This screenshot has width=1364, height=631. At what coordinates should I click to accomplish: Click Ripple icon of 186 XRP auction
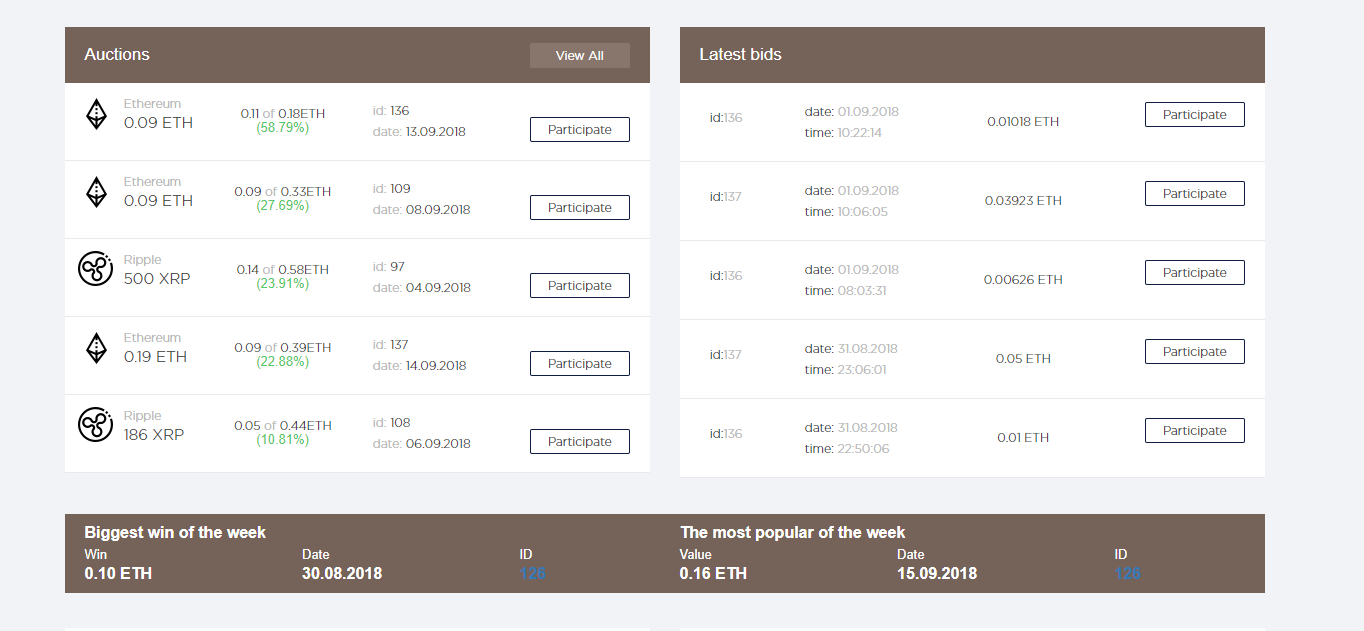[95, 425]
